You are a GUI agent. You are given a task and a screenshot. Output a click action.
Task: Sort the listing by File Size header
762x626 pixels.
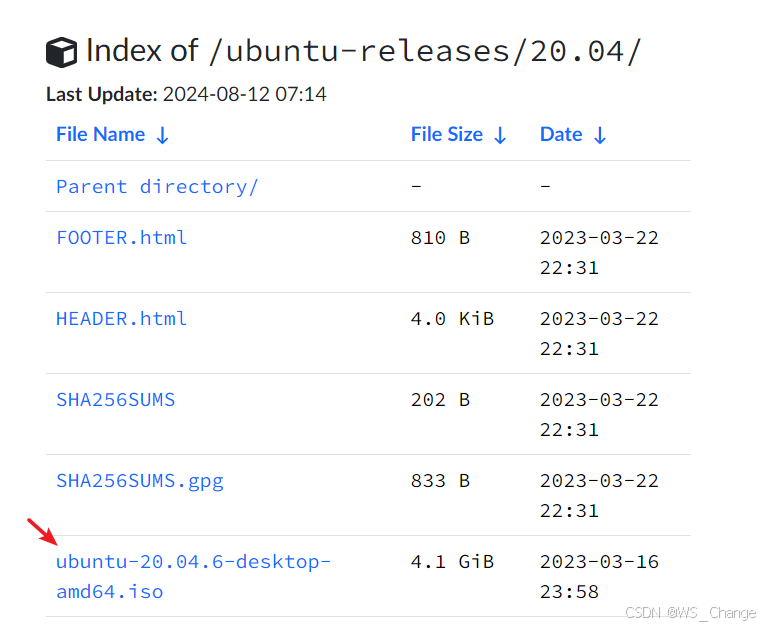pos(459,135)
